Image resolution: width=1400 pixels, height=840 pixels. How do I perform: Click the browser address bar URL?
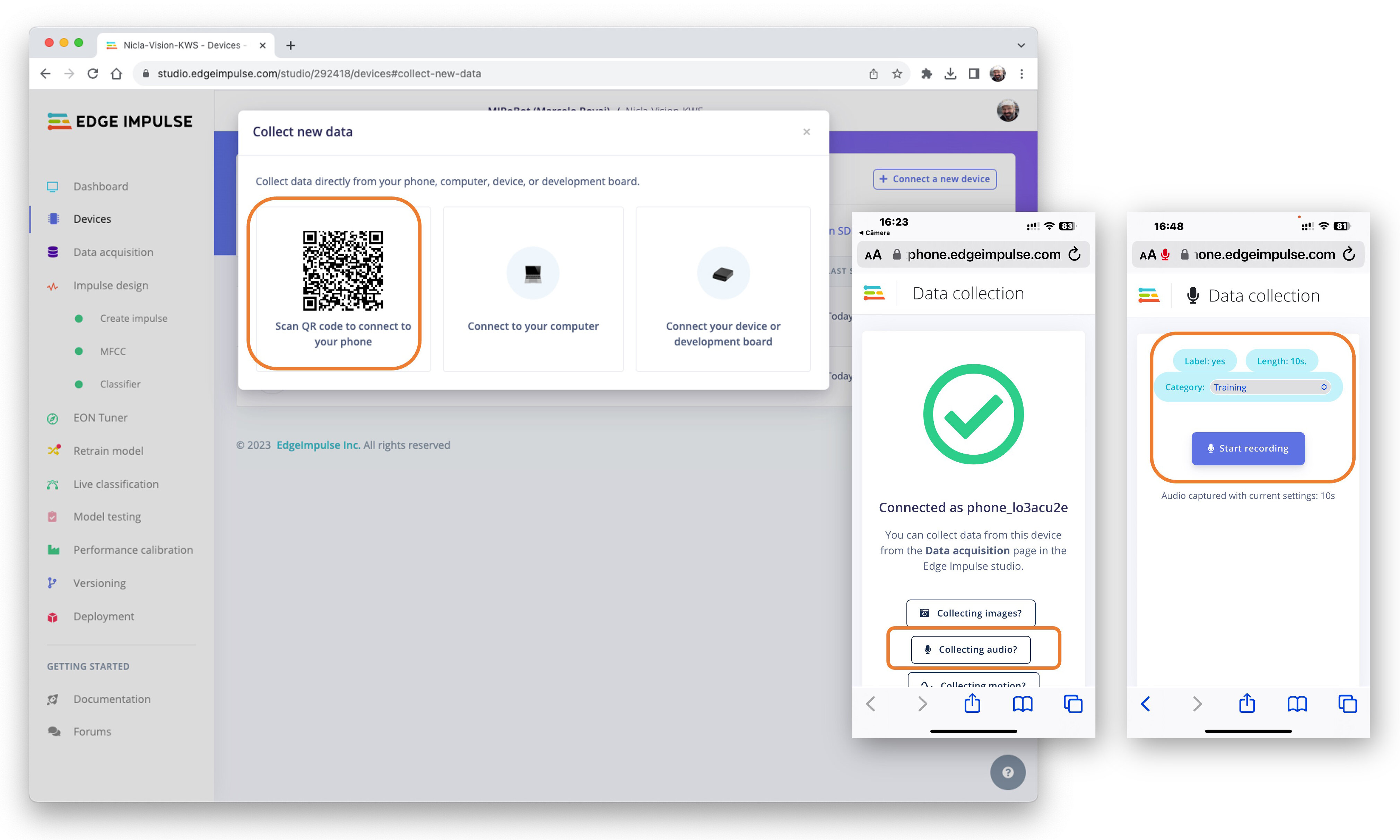coord(319,73)
